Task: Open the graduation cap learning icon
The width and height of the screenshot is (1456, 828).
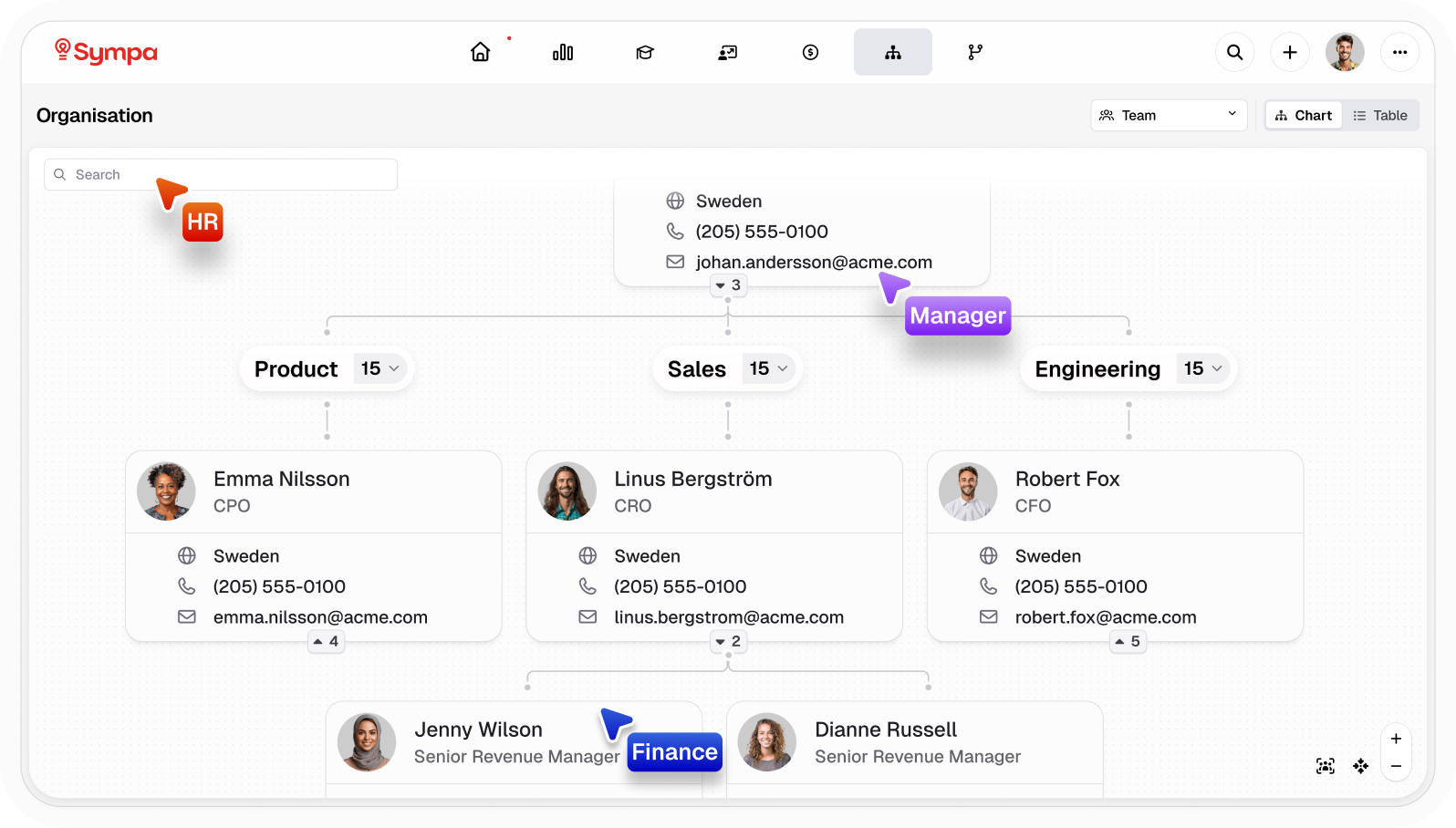Action: click(645, 52)
